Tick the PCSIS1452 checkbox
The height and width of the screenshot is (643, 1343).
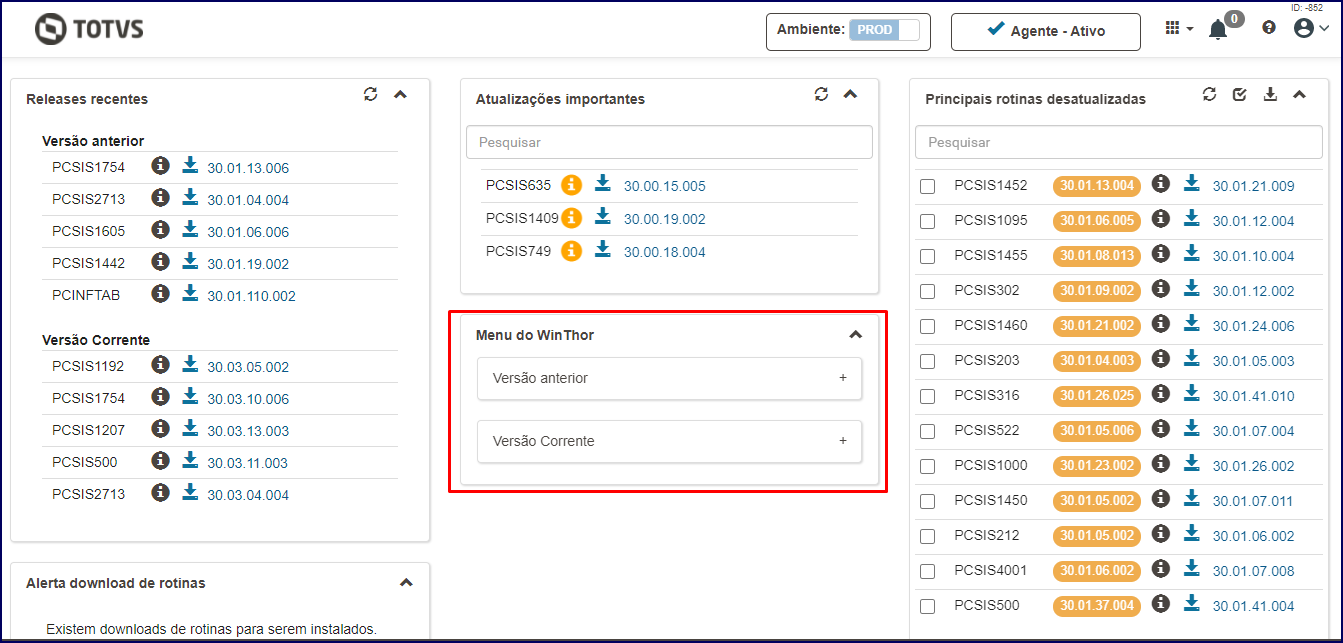[x=928, y=186]
